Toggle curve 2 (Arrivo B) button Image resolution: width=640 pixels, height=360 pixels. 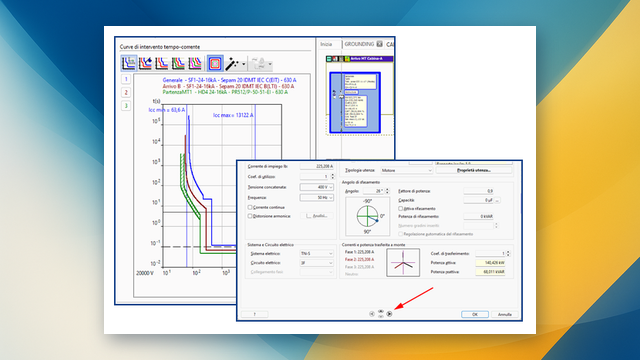[126, 93]
